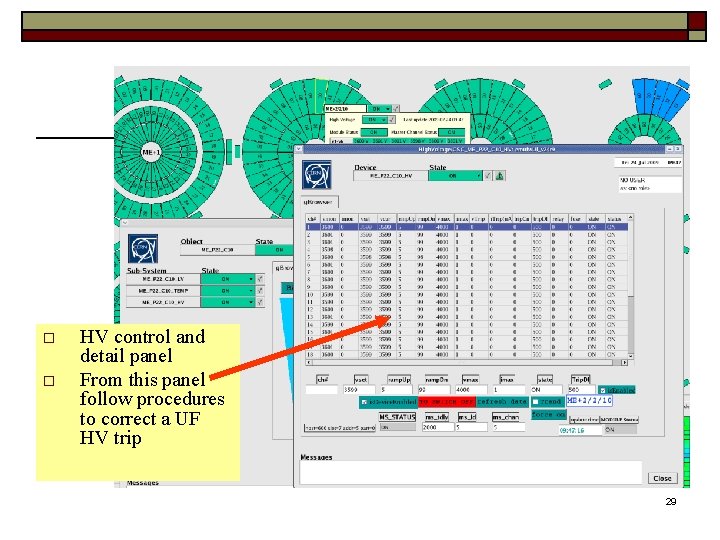The height and width of the screenshot is (540, 720).
Task: Click the ME+1 disk center label
Action: 151,152
